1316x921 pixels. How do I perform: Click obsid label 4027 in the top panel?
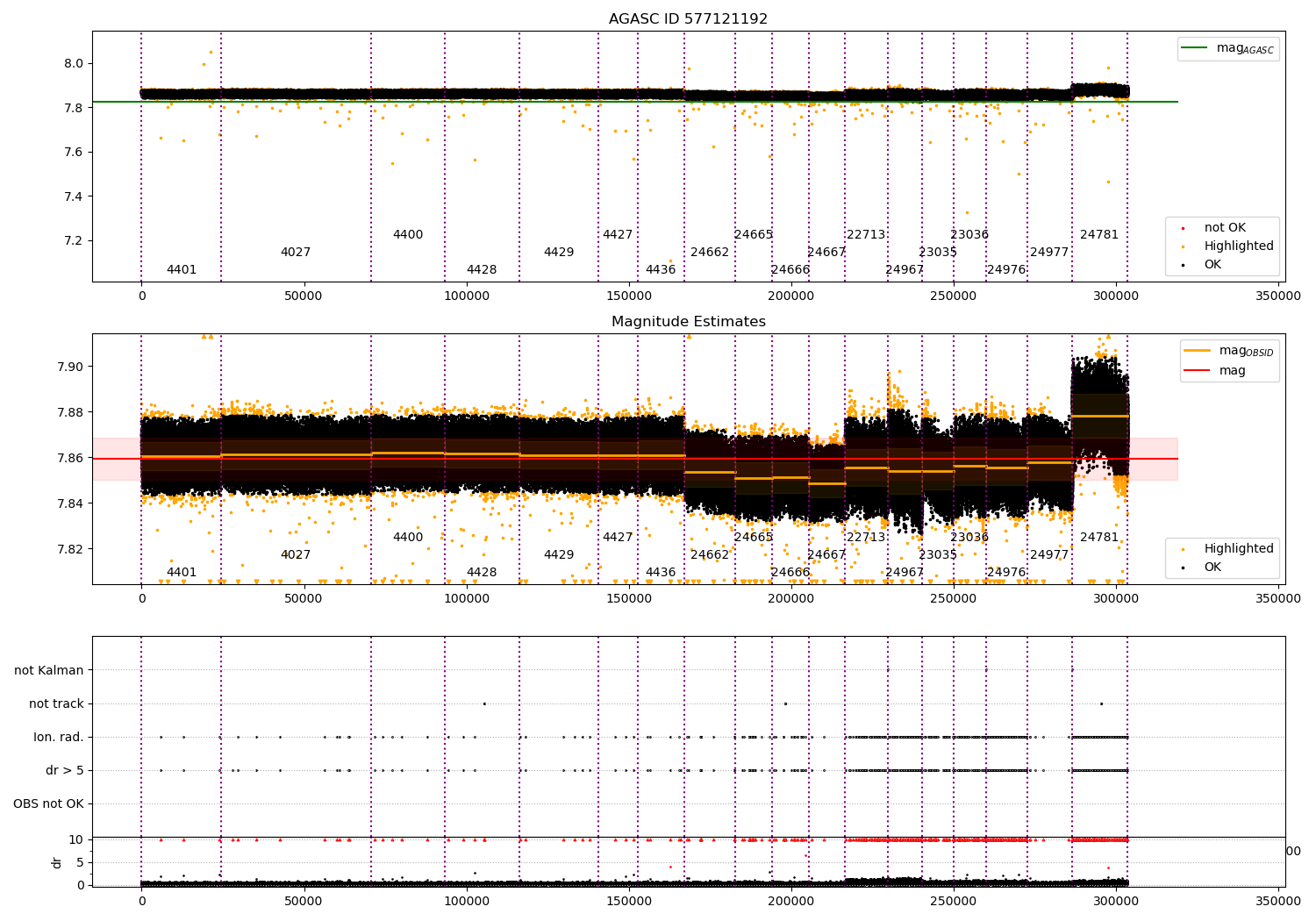pos(296,253)
